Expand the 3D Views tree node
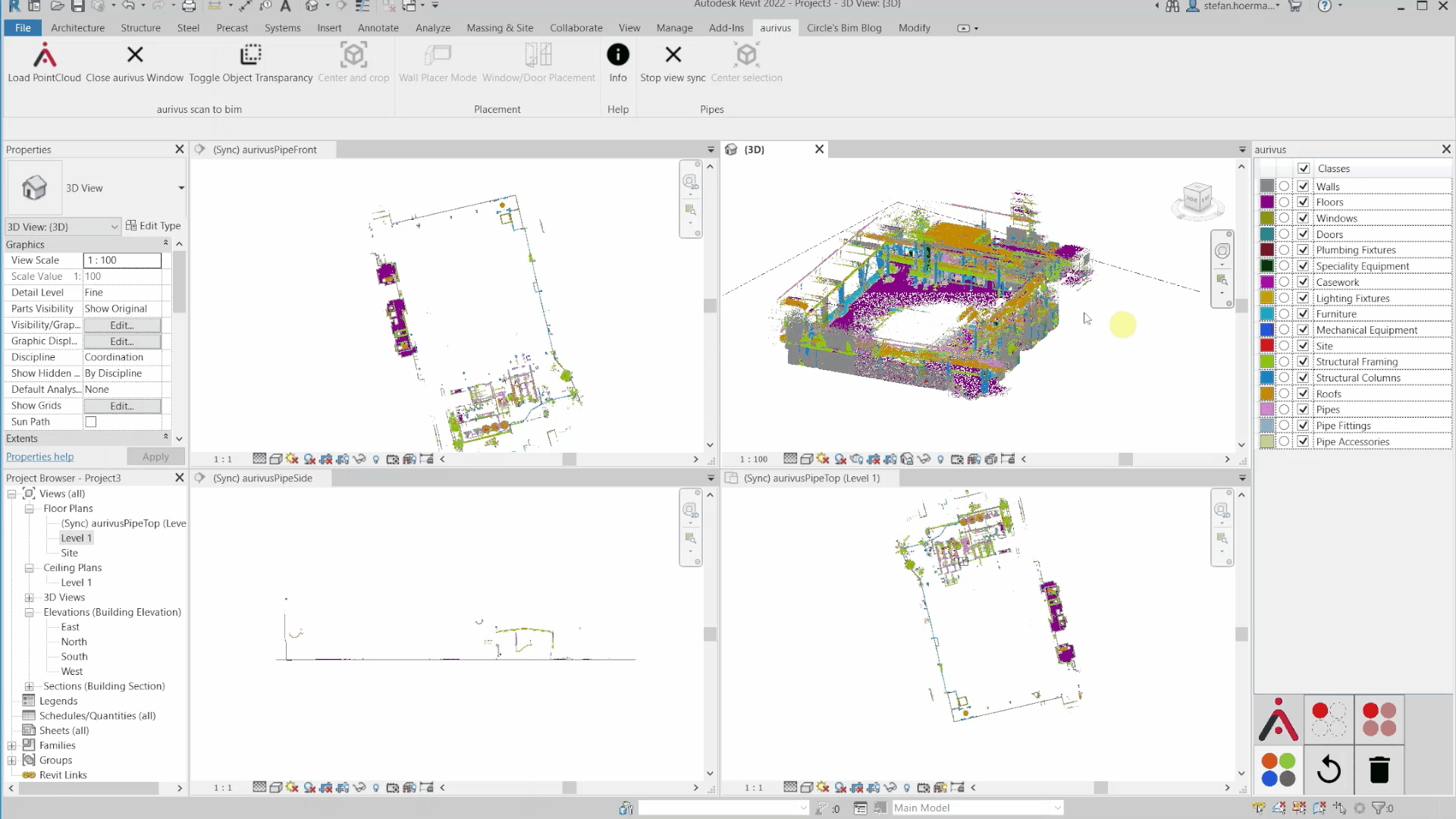 pyautogui.click(x=29, y=597)
